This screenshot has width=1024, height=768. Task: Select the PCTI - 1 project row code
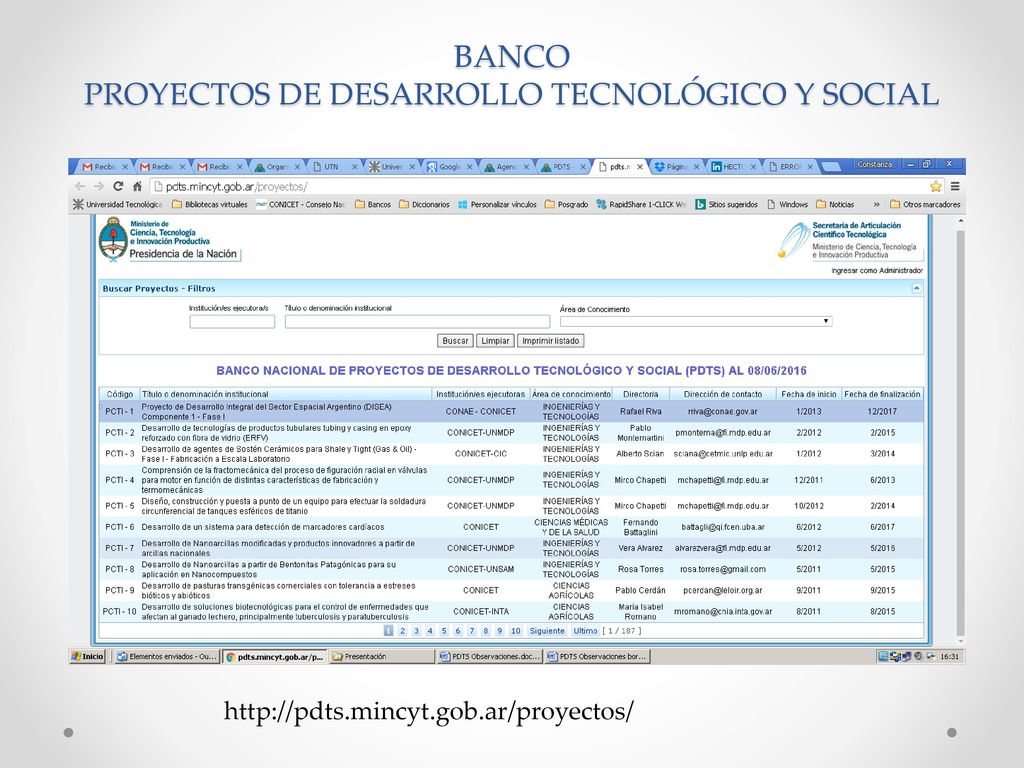tap(120, 411)
